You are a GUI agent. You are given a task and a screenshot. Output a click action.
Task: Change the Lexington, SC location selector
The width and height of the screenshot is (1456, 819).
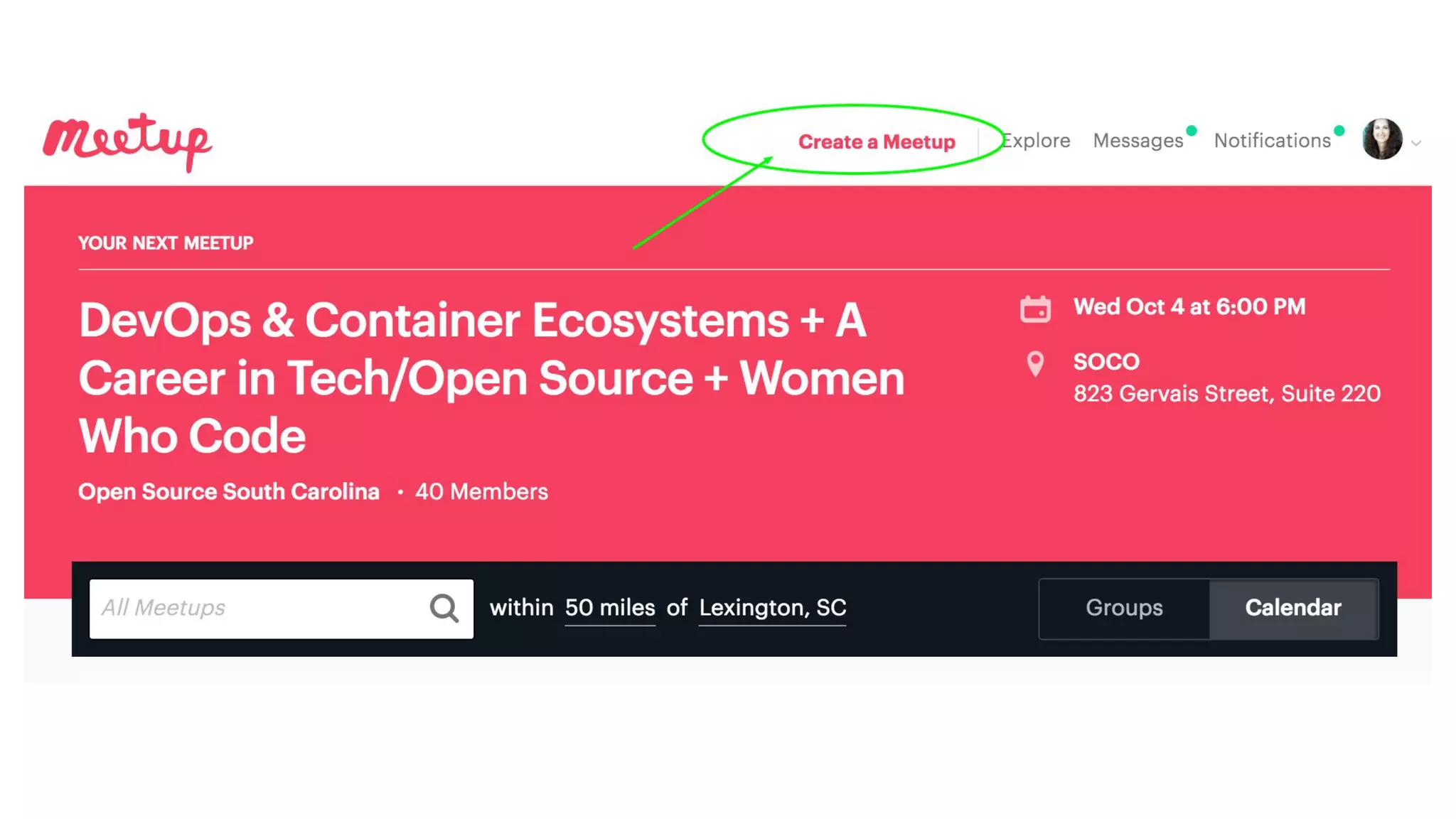(772, 609)
